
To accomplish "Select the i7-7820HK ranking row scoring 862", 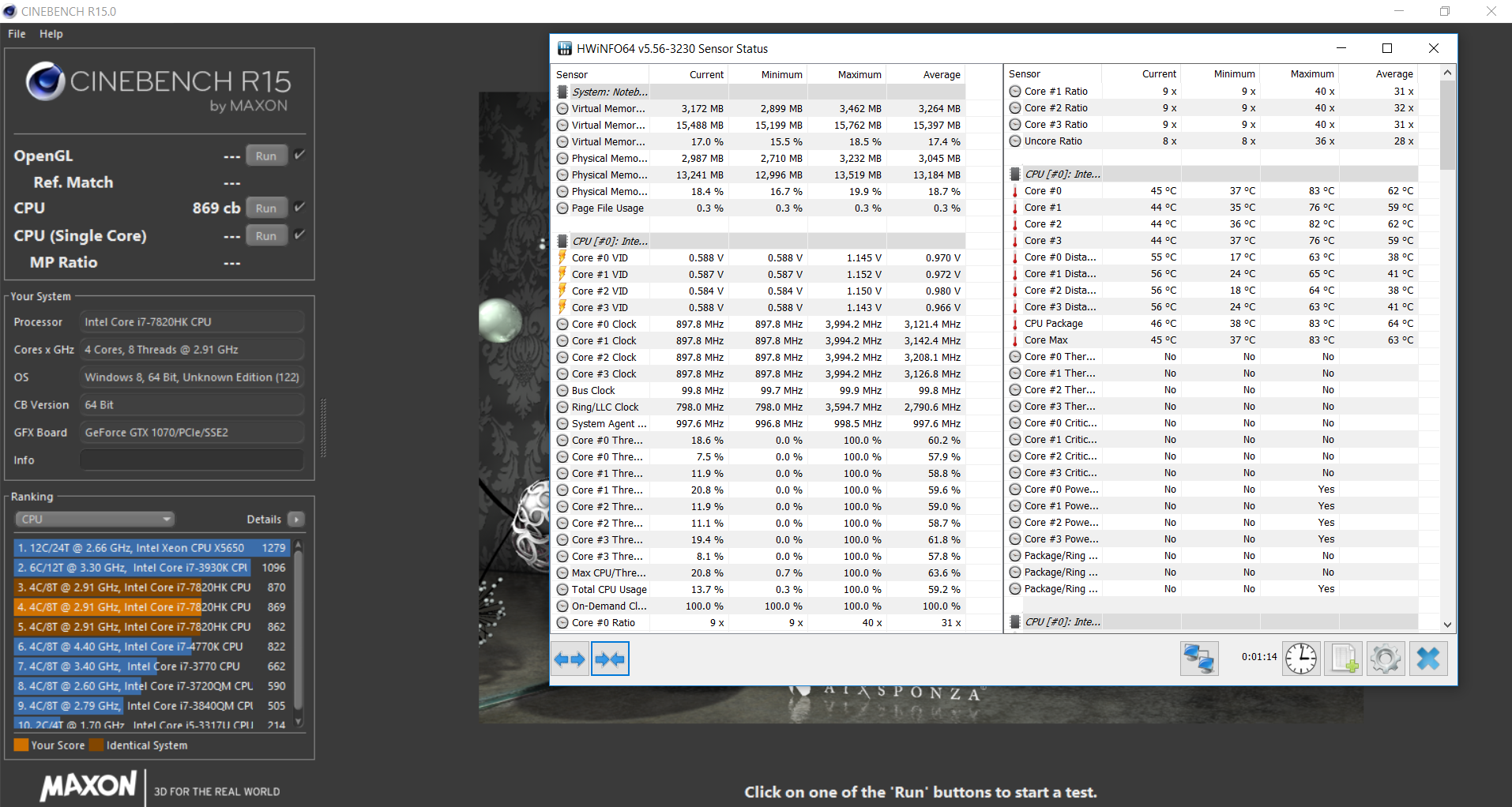I will coord(152,627).
